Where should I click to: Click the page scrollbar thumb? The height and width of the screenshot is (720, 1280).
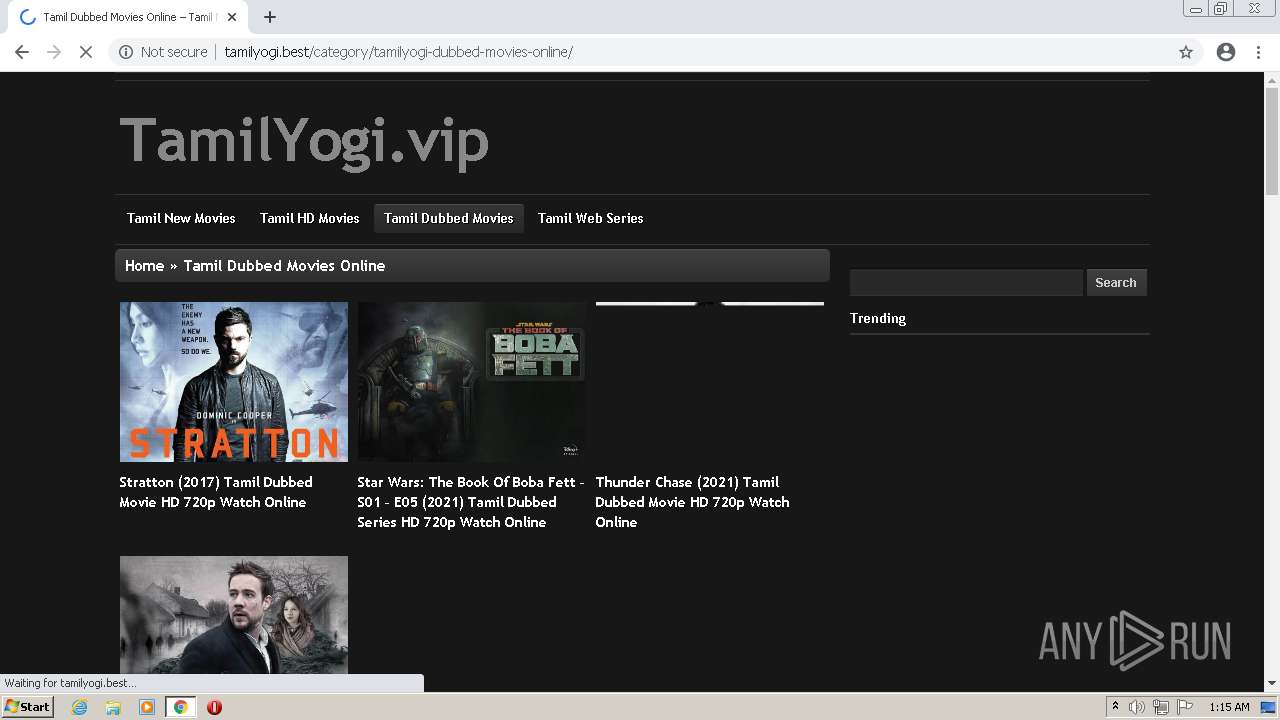pyautogui.click(x=1272, y=140)
